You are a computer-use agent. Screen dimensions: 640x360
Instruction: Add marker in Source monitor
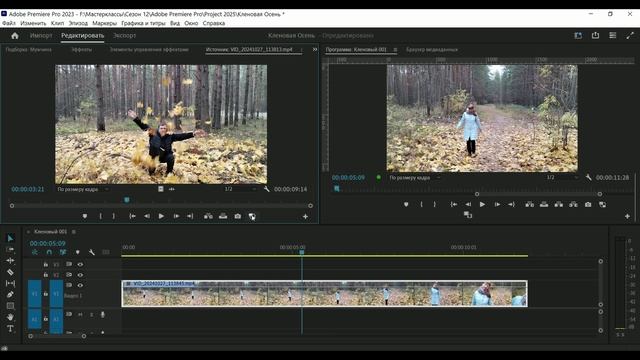(84, 216)
